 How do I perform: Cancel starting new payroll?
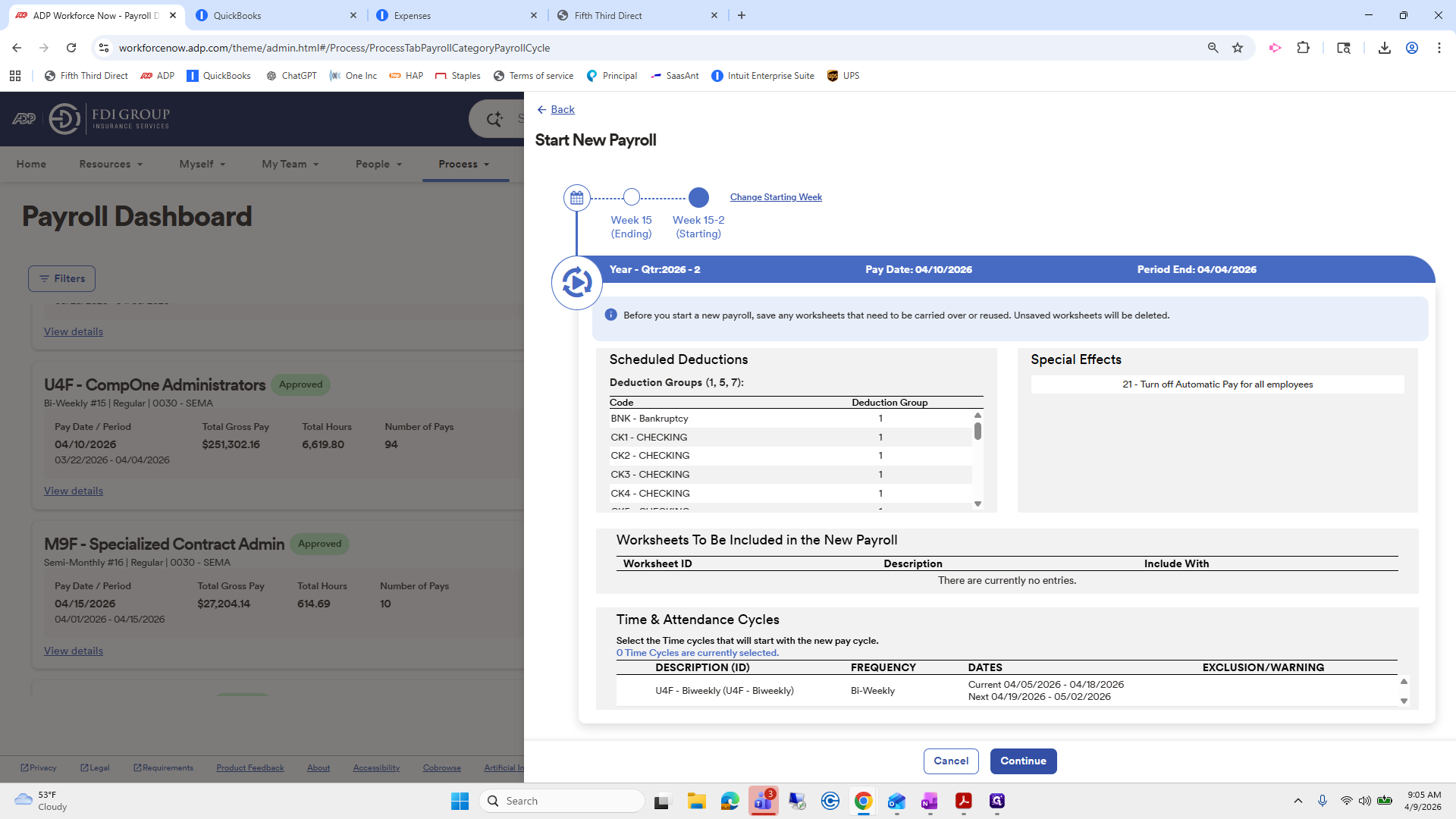click(951, 761)
